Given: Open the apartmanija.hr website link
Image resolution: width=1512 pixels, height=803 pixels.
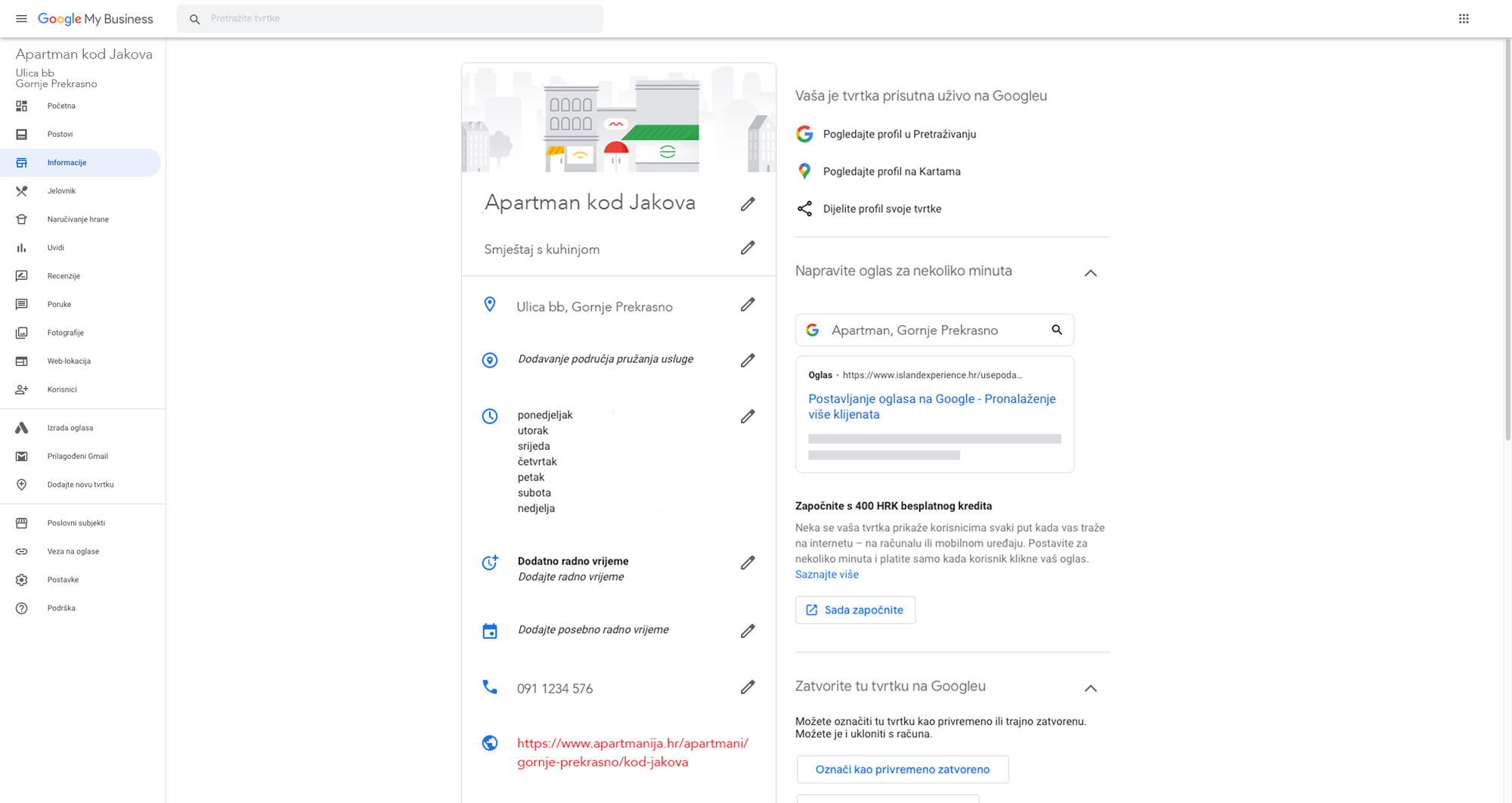Looking at the screenshot, I should coord(633,752).
